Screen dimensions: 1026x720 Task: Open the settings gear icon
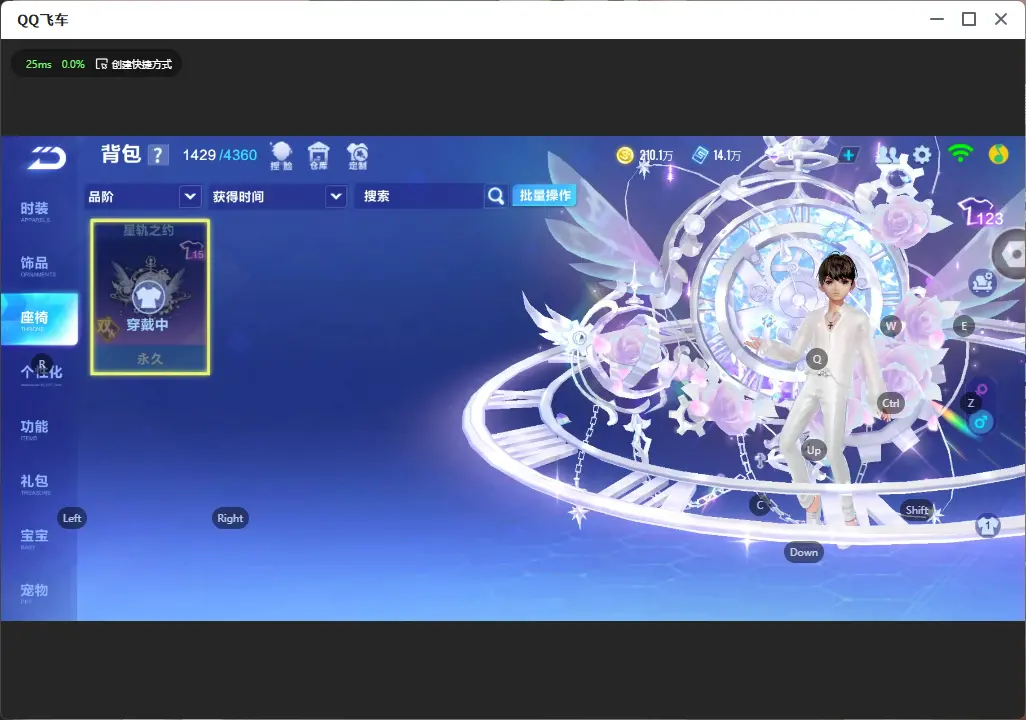click(x=922, y=154)
